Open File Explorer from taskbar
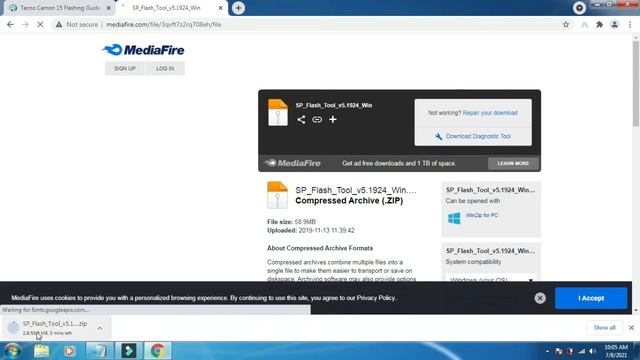This screenshot has width=640, height=360. (42, 351)
